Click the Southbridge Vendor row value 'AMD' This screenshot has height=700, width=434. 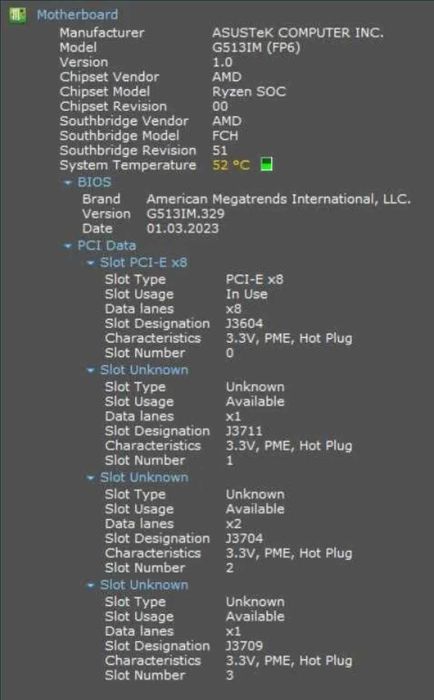(x=227, y=121)
